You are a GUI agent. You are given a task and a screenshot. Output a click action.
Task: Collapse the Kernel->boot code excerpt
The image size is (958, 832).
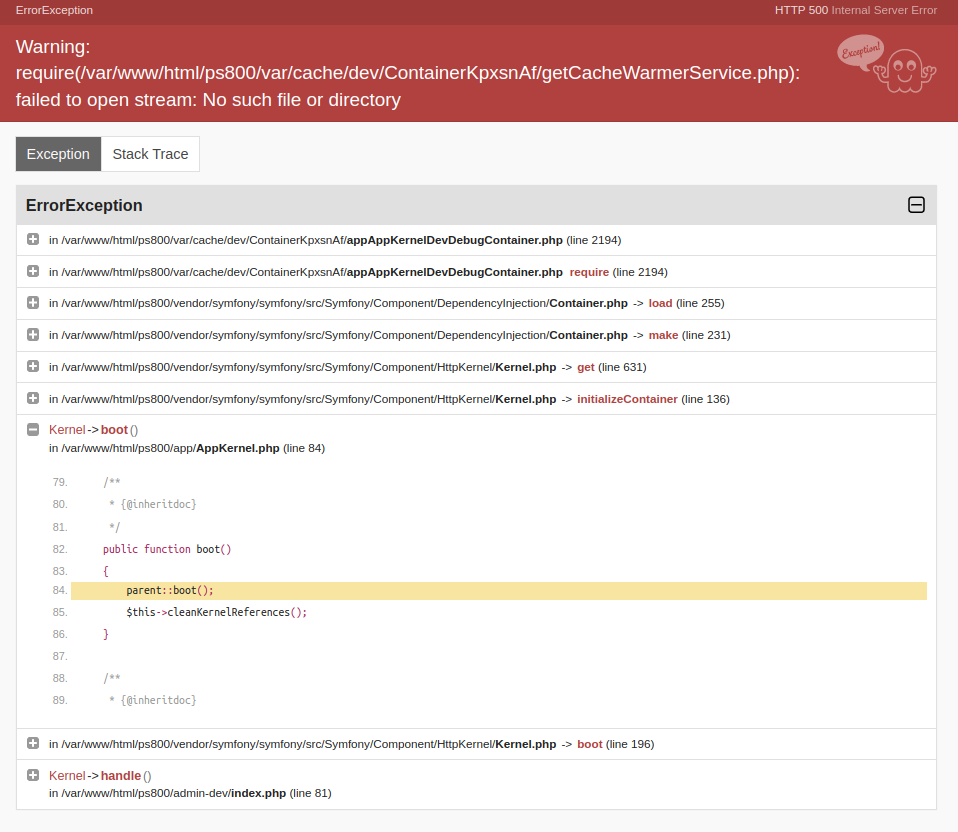coord(31,429)
